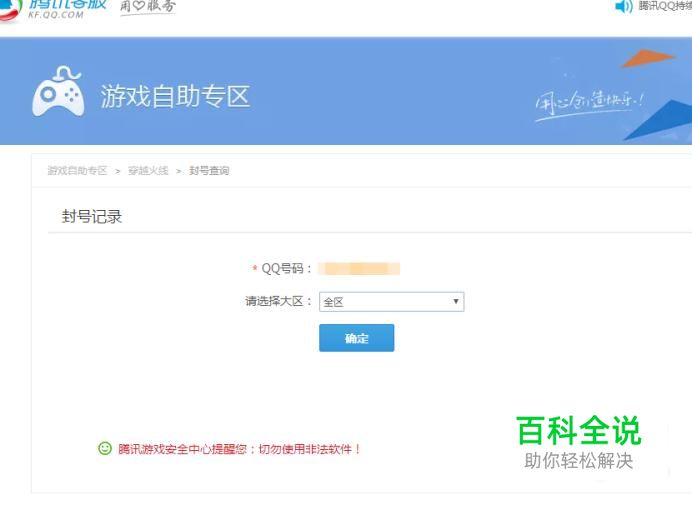Image resolution: width=692 pixels, height=505 pixels.
Task: Click the game controller icon in banner
Action: pyautogui.click(x=58, y=92)
